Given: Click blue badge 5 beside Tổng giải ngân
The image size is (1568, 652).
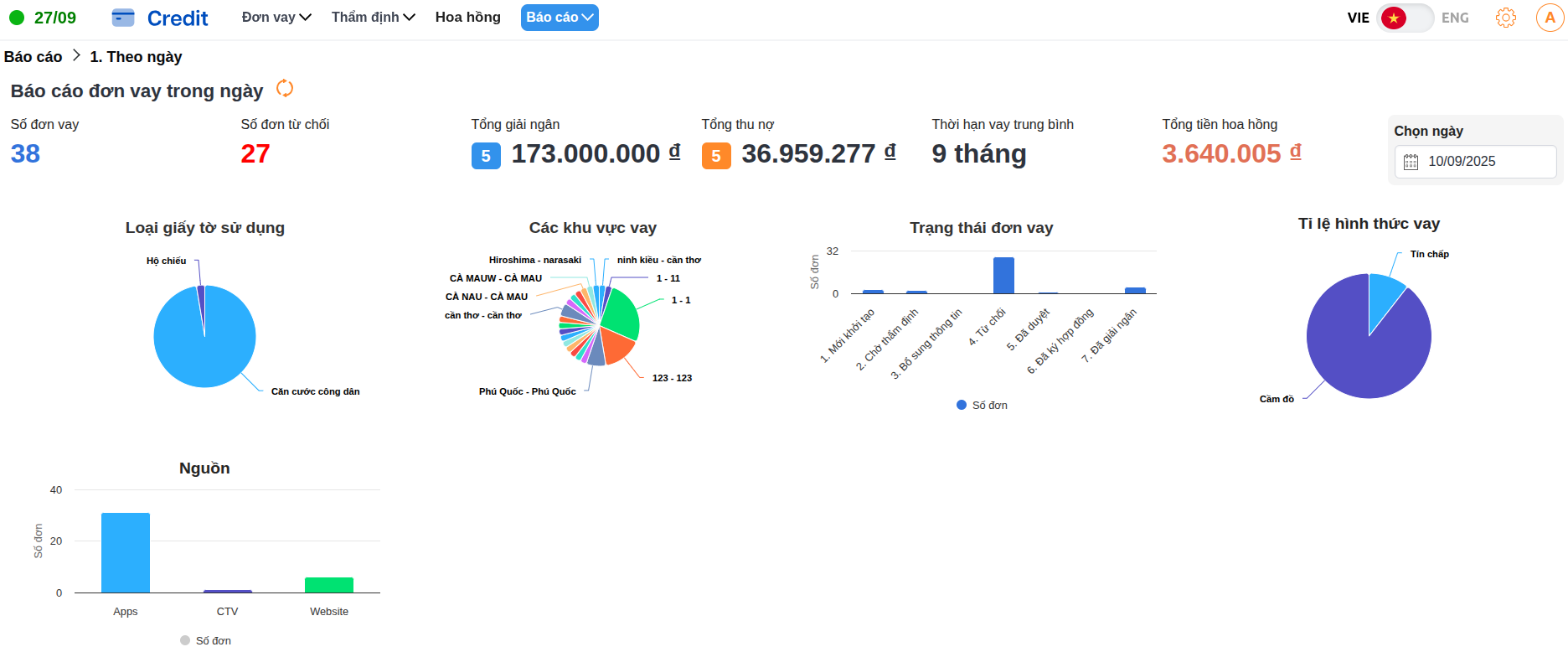Looking at the screenshot, I should coord(486,156).
